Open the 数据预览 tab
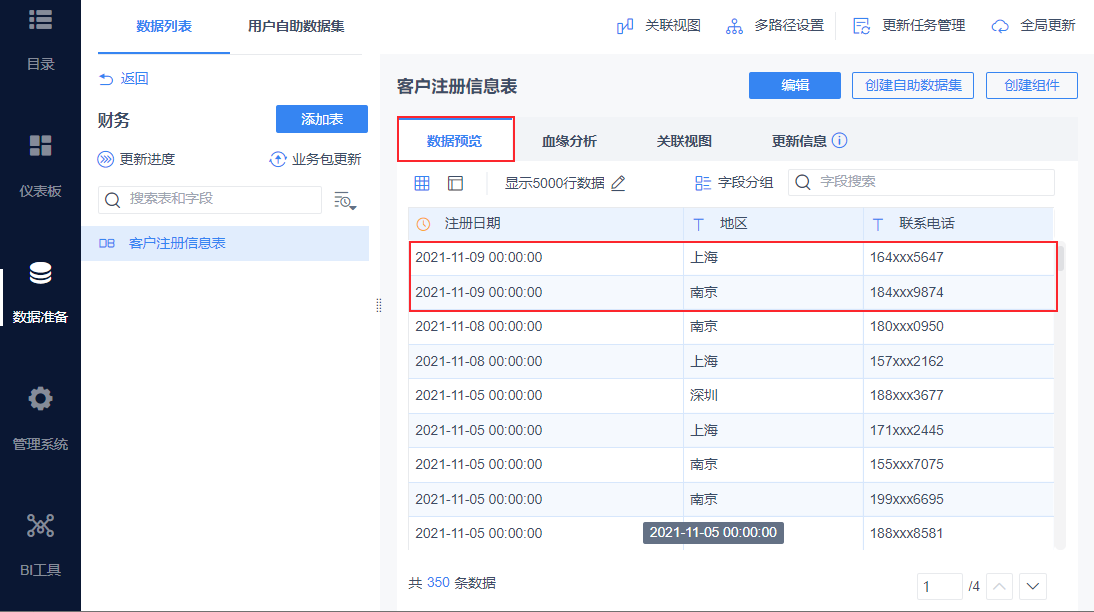Screen dimensions: 1094x612 [455, 141]
